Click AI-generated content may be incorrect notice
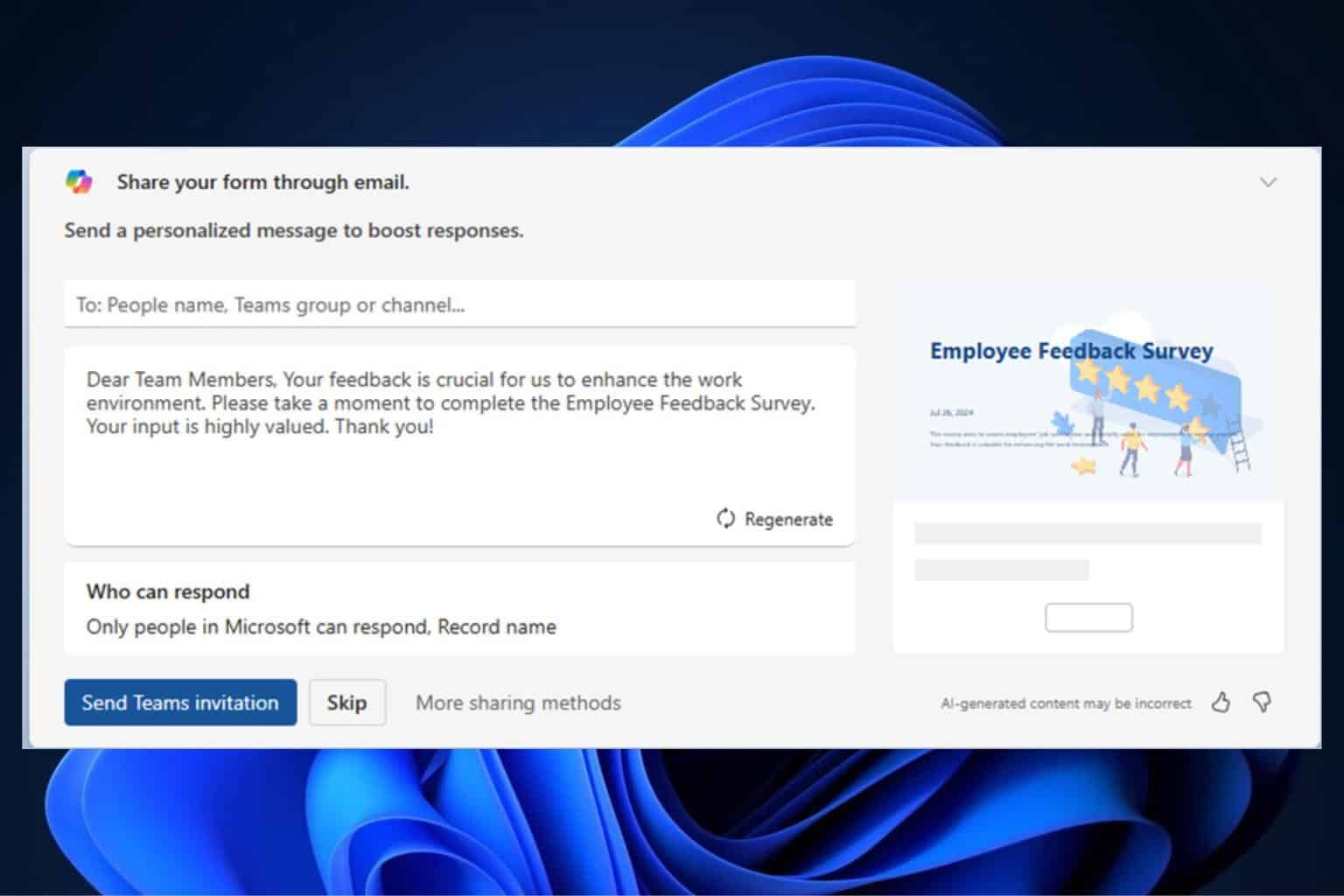This screenshot has height=896, width=1344. click(x=1066, y=703)
